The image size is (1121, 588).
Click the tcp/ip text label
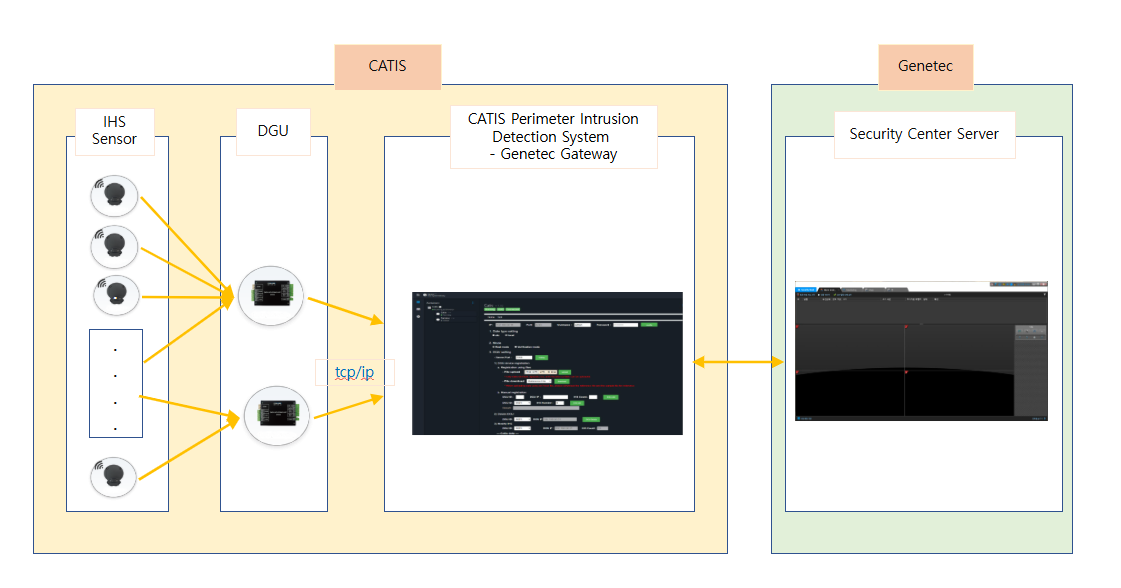(355, 372)
